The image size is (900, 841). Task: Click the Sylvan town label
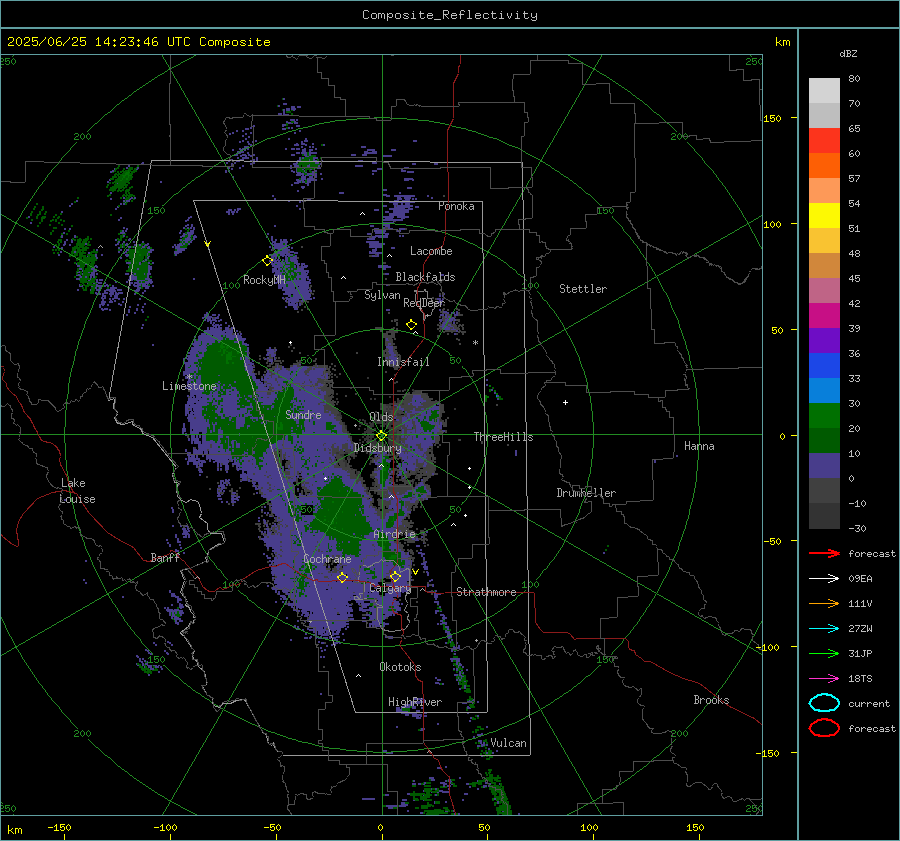[x=382, y=295]
